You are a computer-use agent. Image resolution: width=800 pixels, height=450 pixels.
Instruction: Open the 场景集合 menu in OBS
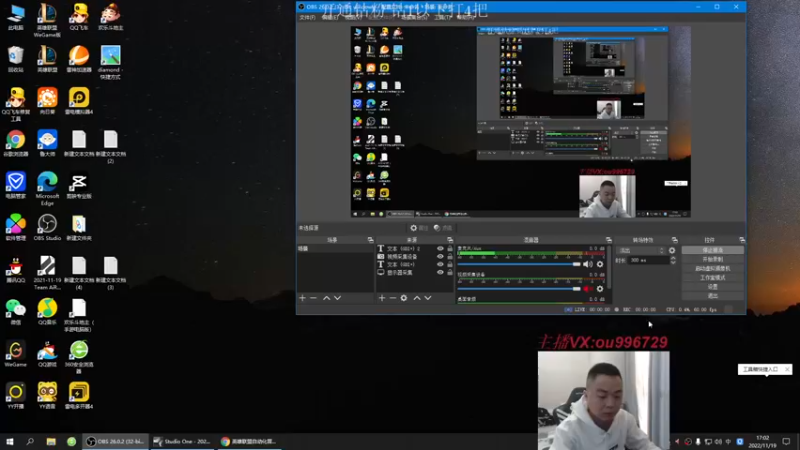click(x=414, y=17)
